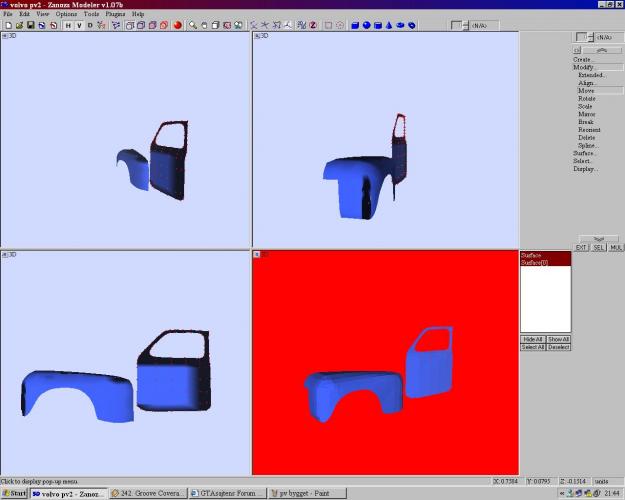The width and height of the screenshot is (625, 500).
Task: Click the blue sphere primitive icon
Action: pyautogui.click(x=366, y=25)
